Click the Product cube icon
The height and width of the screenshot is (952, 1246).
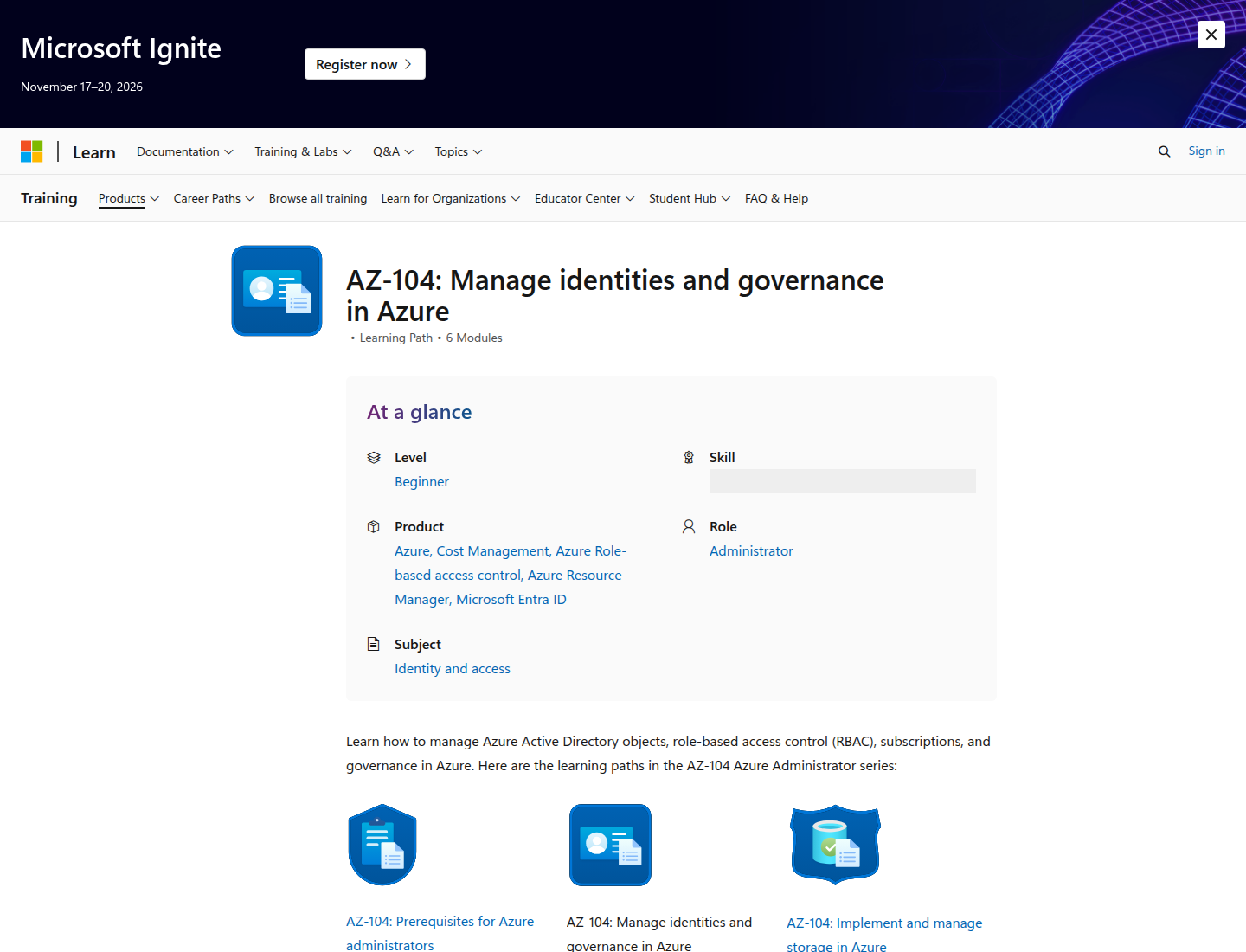pyautogui.click(x=374, y=526)
